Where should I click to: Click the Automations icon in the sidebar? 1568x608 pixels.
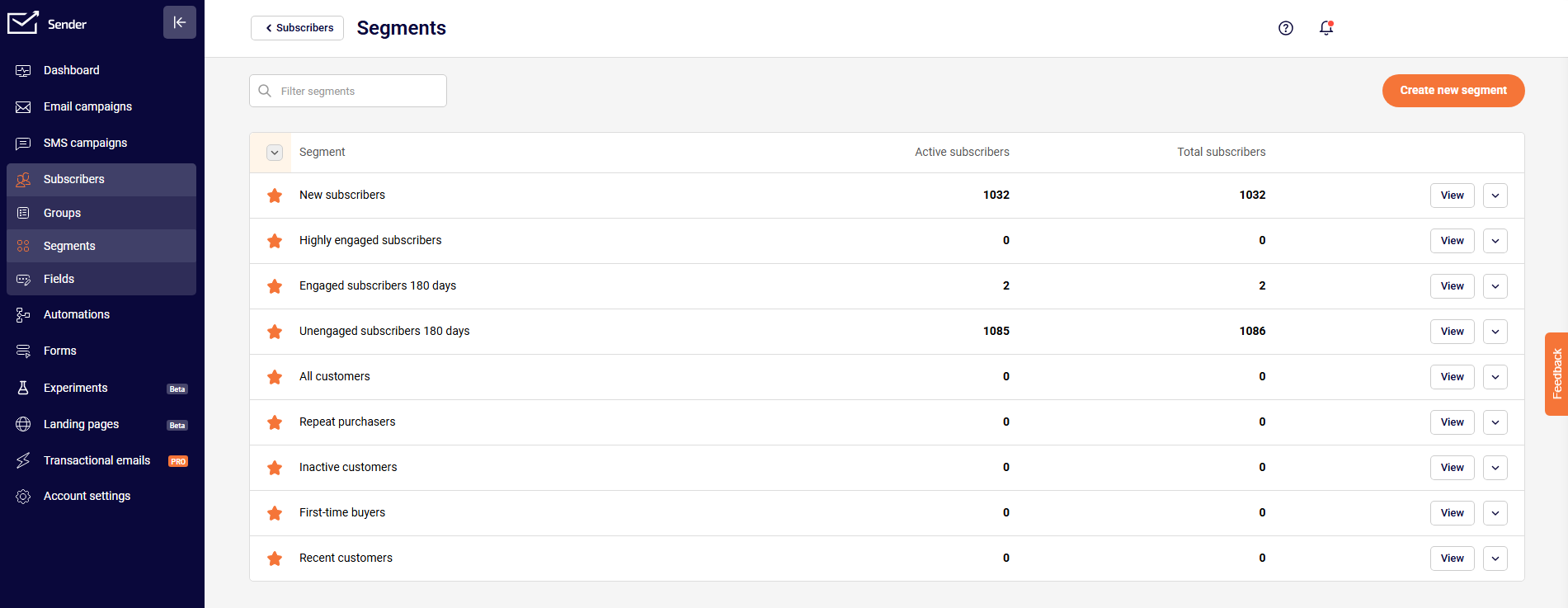click(23, 315)
